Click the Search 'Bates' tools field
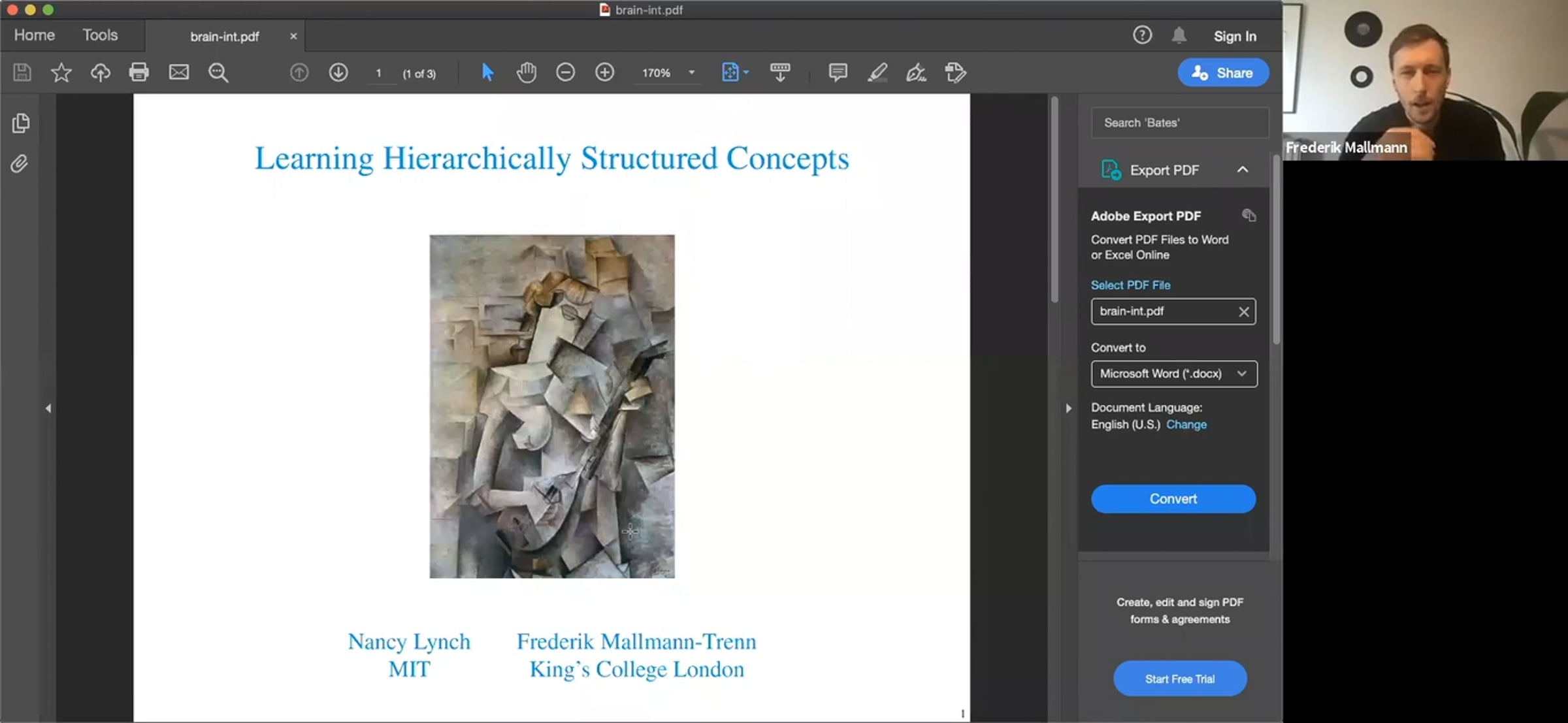1568x723 pixels. (1180, 123)
